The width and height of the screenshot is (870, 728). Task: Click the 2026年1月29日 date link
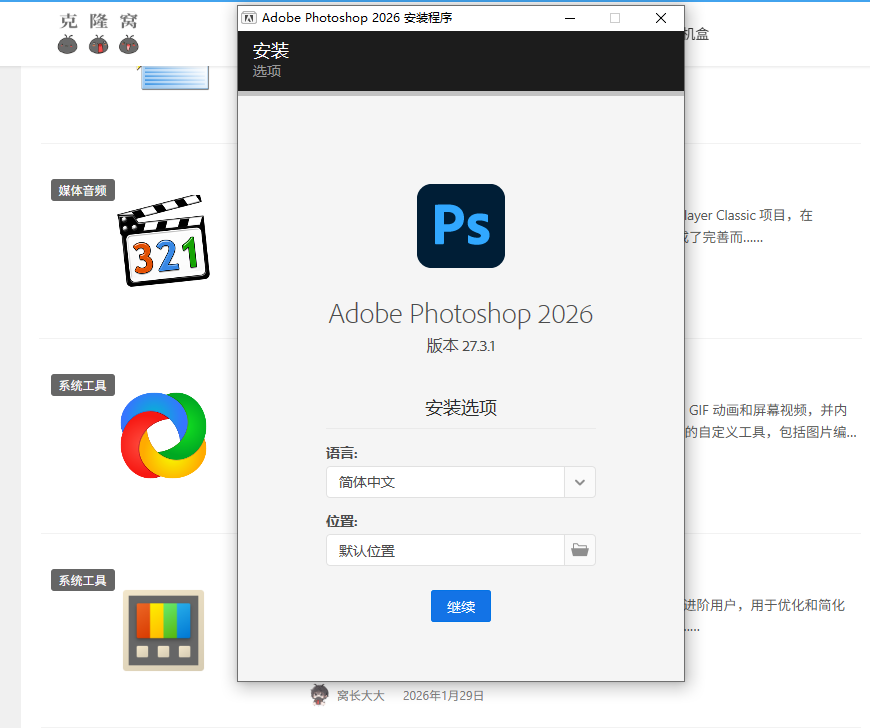coord(443,694)
